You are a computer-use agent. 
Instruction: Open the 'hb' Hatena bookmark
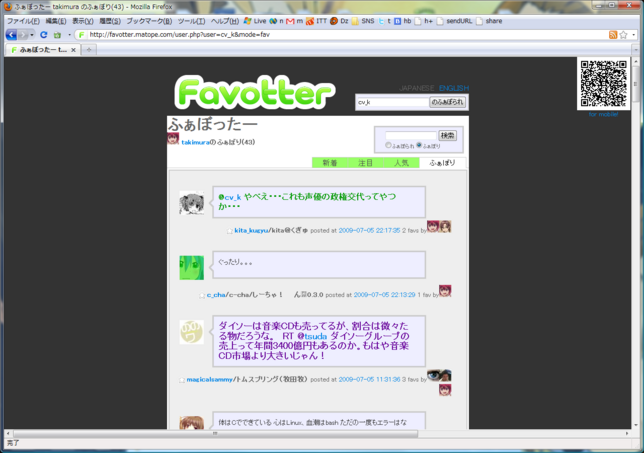coord(402,21)
